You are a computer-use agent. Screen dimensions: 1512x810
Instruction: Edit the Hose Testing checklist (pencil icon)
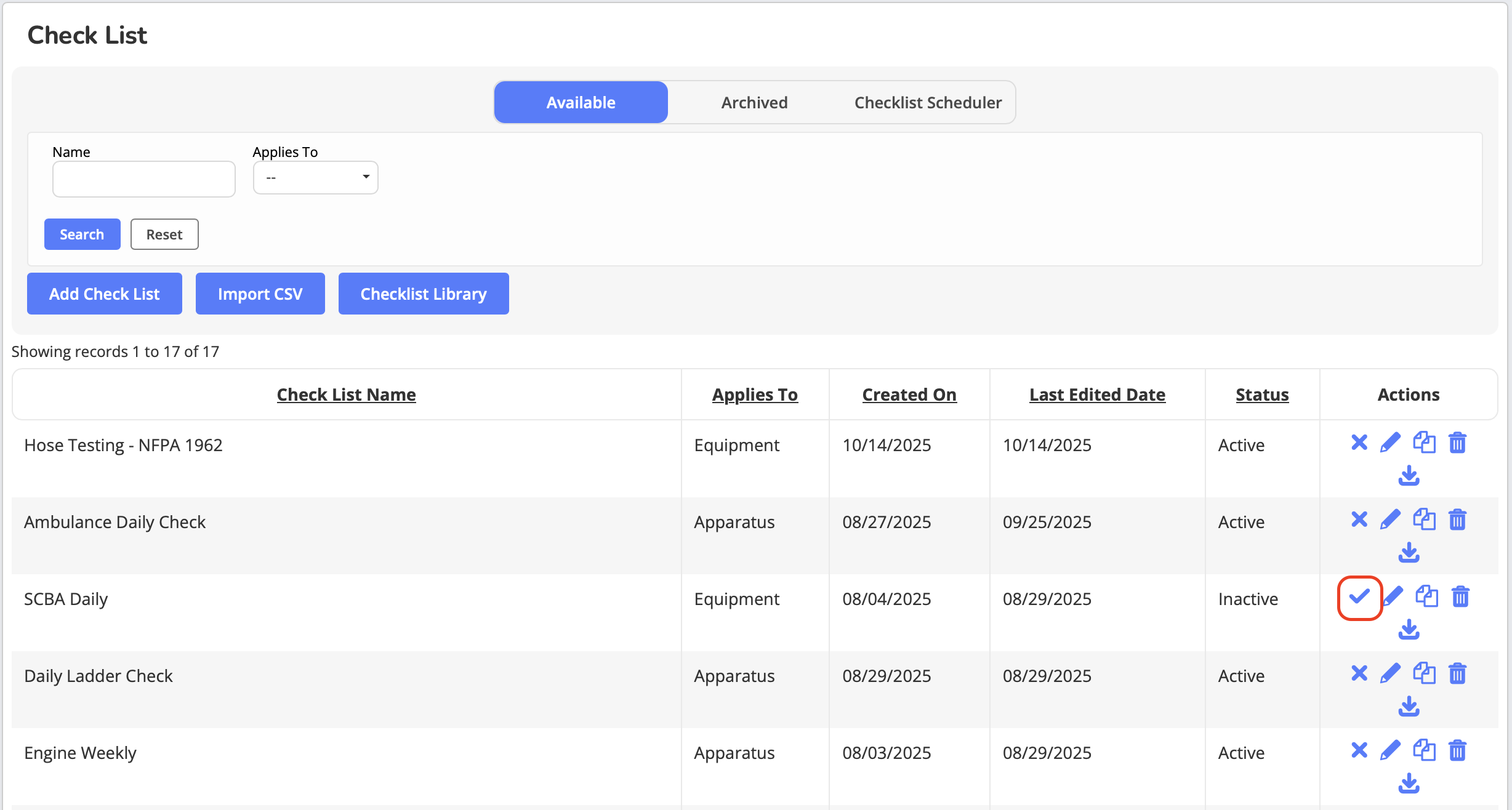coord(1390,443)
